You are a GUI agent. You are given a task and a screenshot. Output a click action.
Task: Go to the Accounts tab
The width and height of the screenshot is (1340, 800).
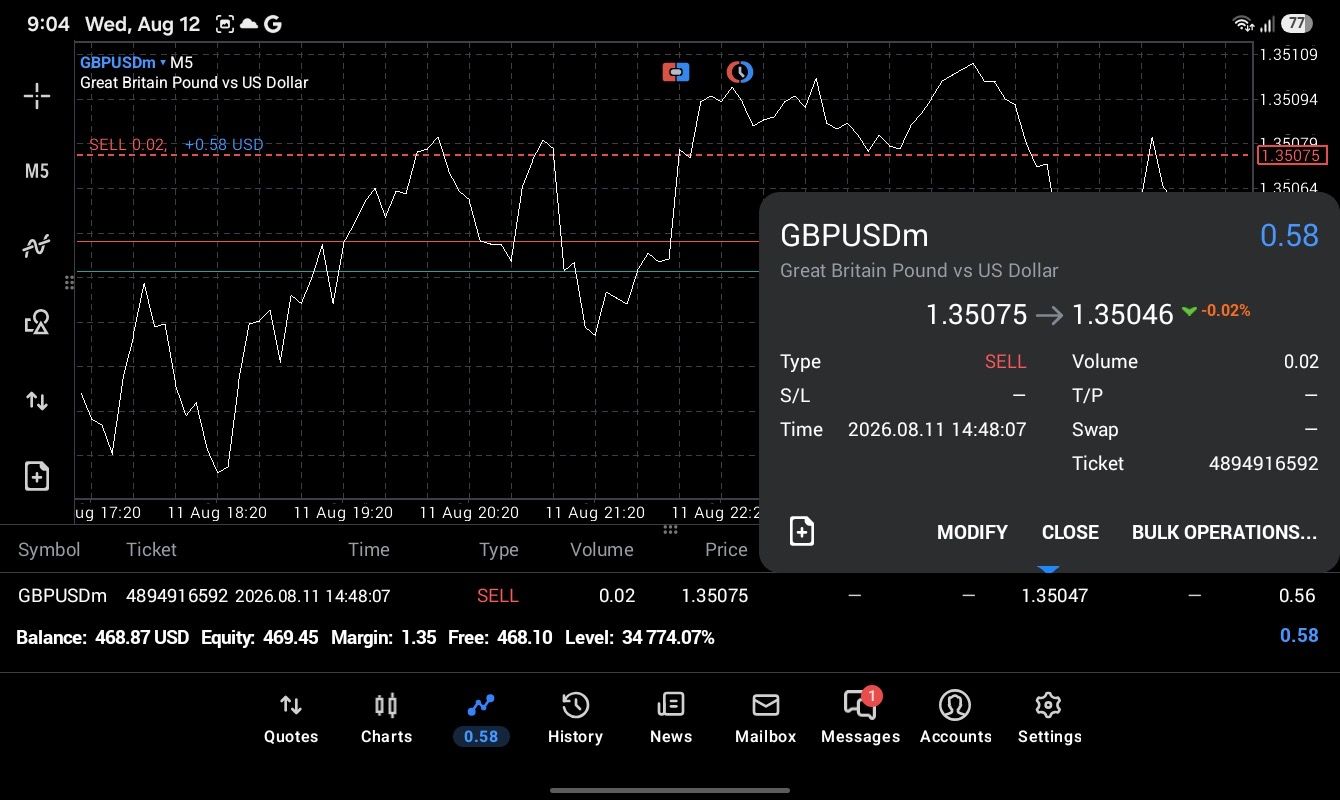[955, 719]
